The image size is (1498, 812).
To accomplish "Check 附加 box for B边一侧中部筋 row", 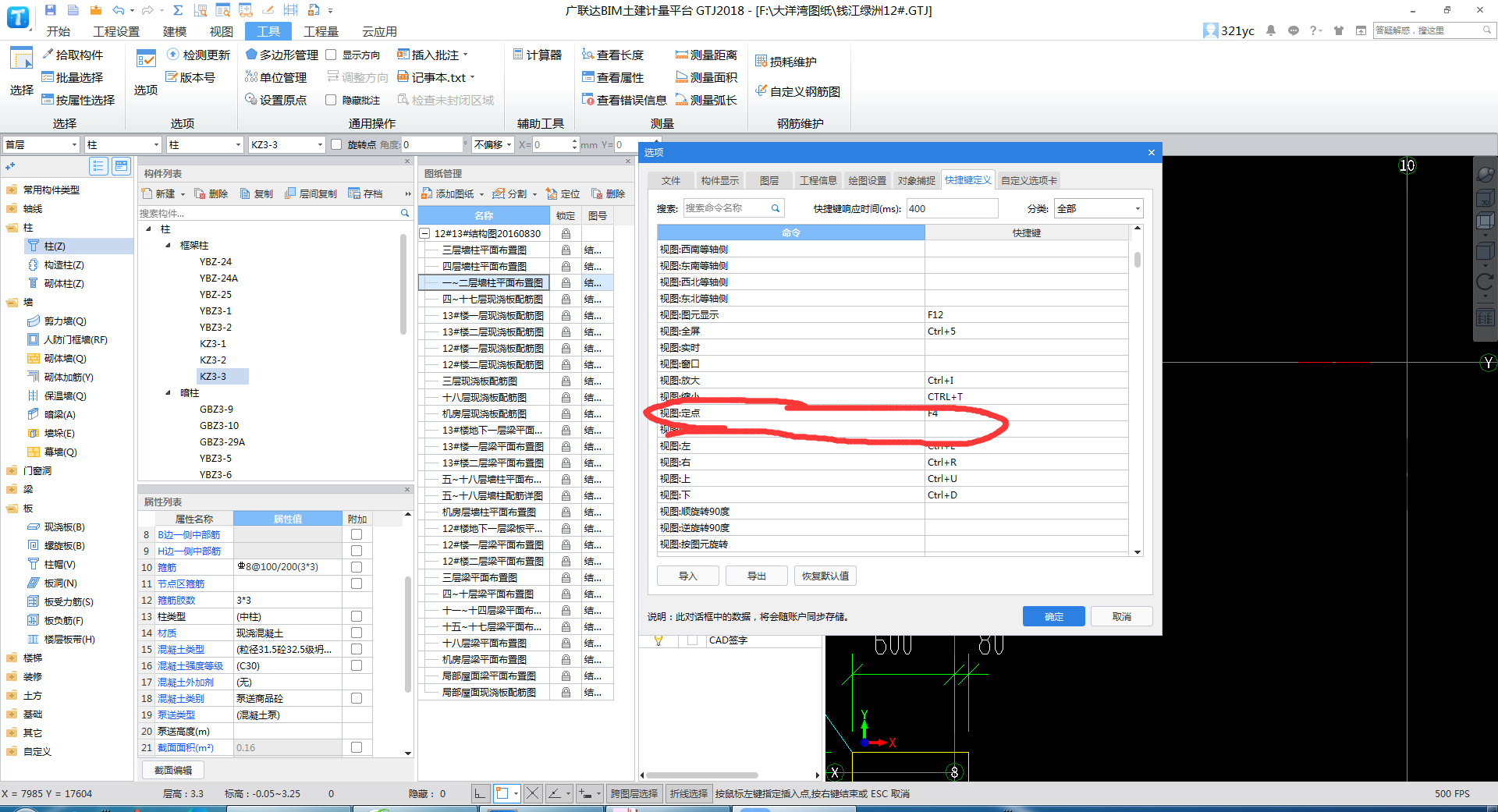I will [357, 534].
